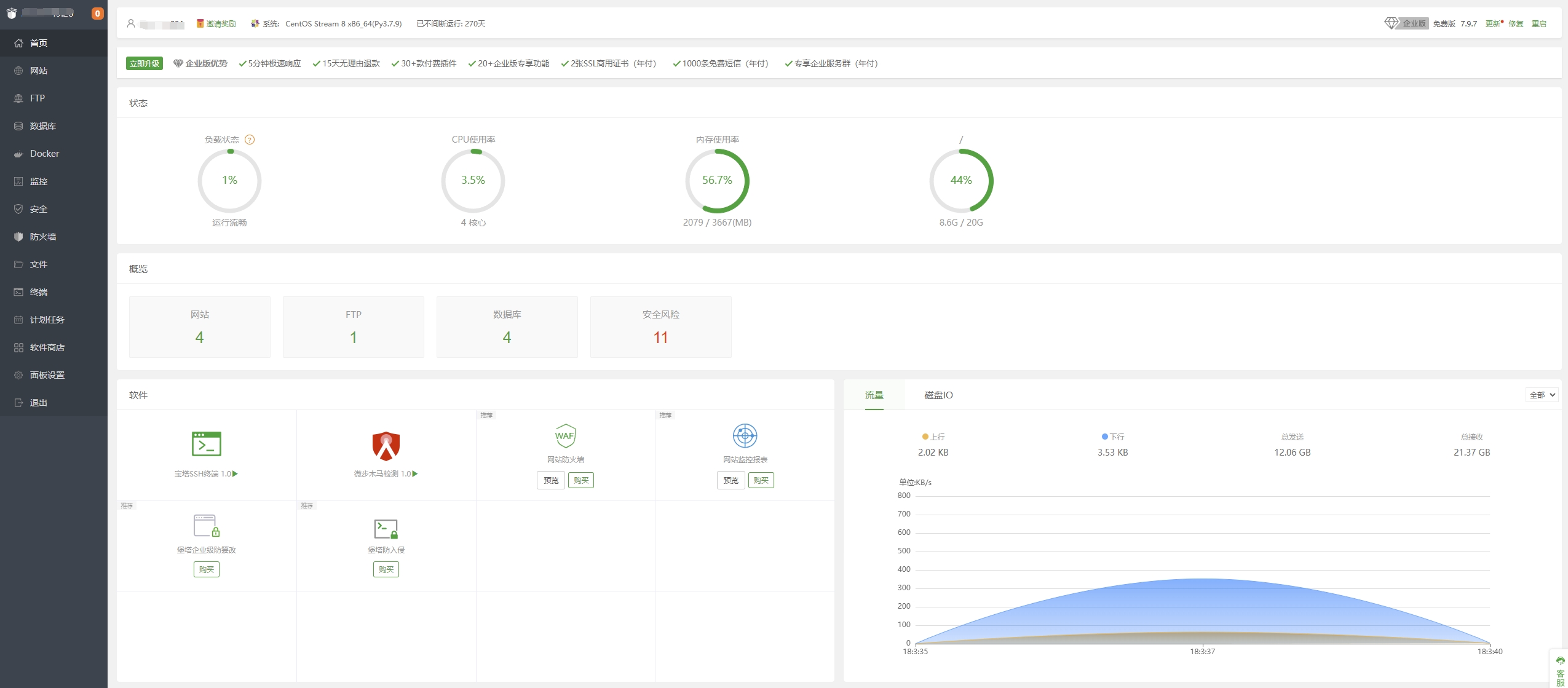Screen dimensions: 1568x688
Task: Click the WAF 网站防火墙 icon
Action: pos(565,436)
